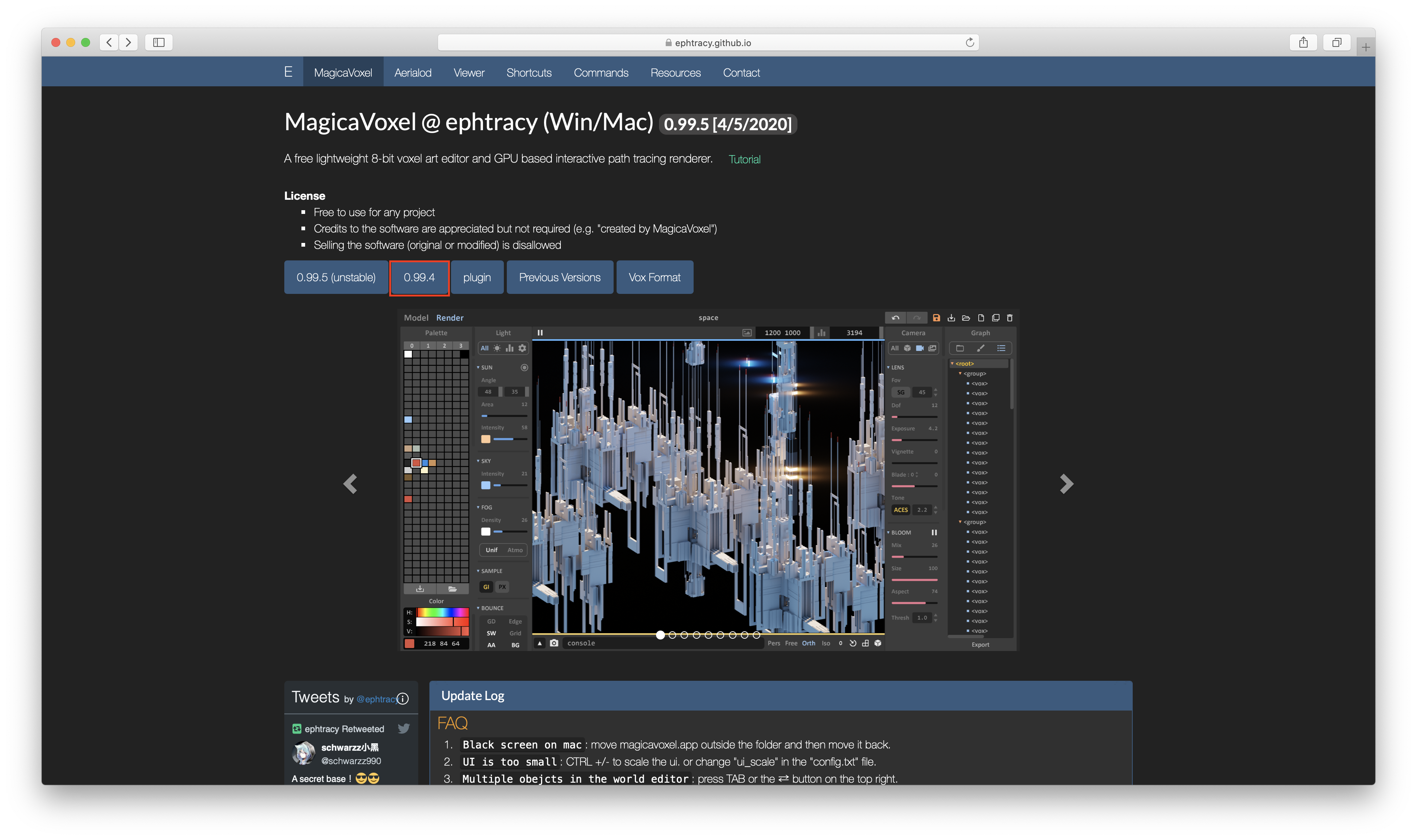
Task: Collapse the <root> tree node
Action: [x=952, y=363]
